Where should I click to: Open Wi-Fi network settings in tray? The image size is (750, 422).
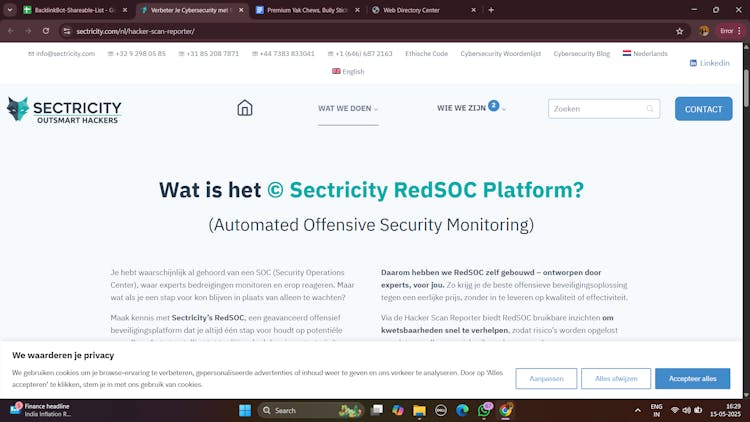[675, 411]
